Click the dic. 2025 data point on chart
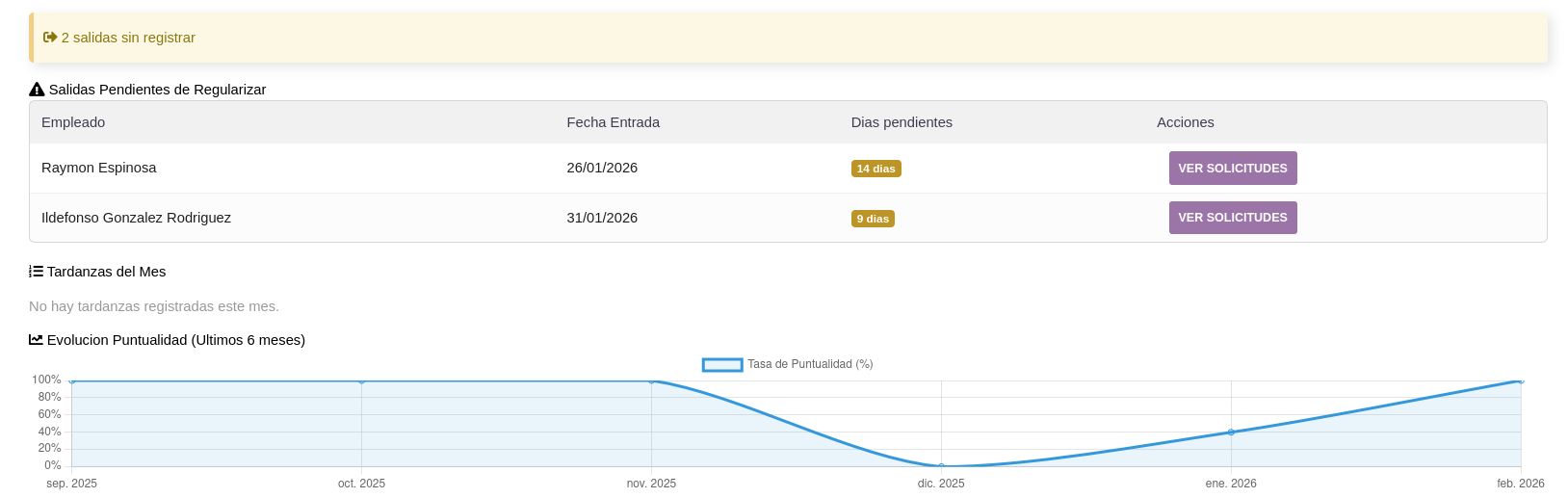1568x498 pixels. pyautogui.click(x=941, y=466)
